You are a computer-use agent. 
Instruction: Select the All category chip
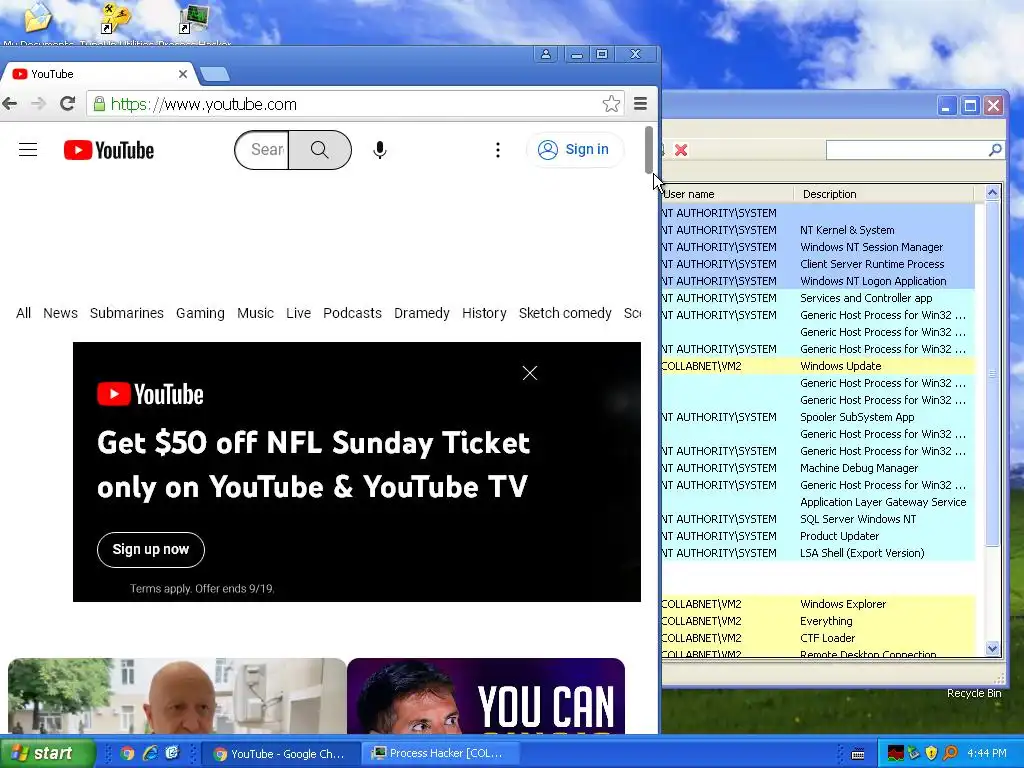24,313
